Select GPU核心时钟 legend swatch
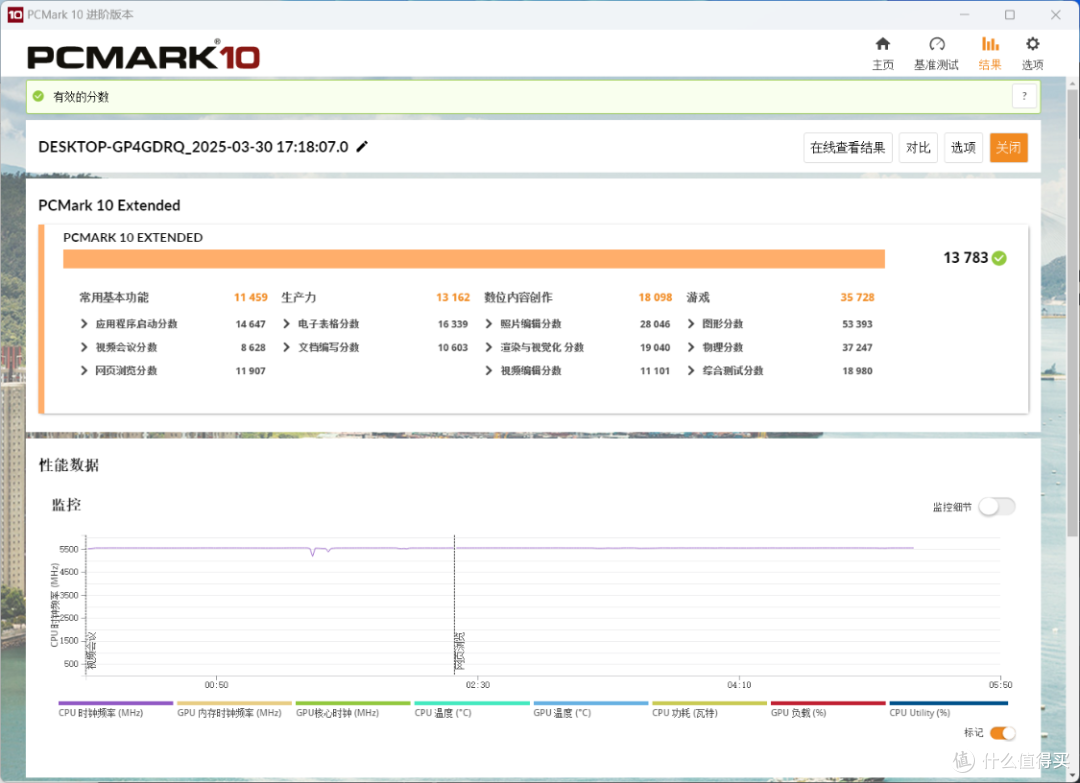The height and width of the screenshot is (783, 1080). [x=353, y=703]
